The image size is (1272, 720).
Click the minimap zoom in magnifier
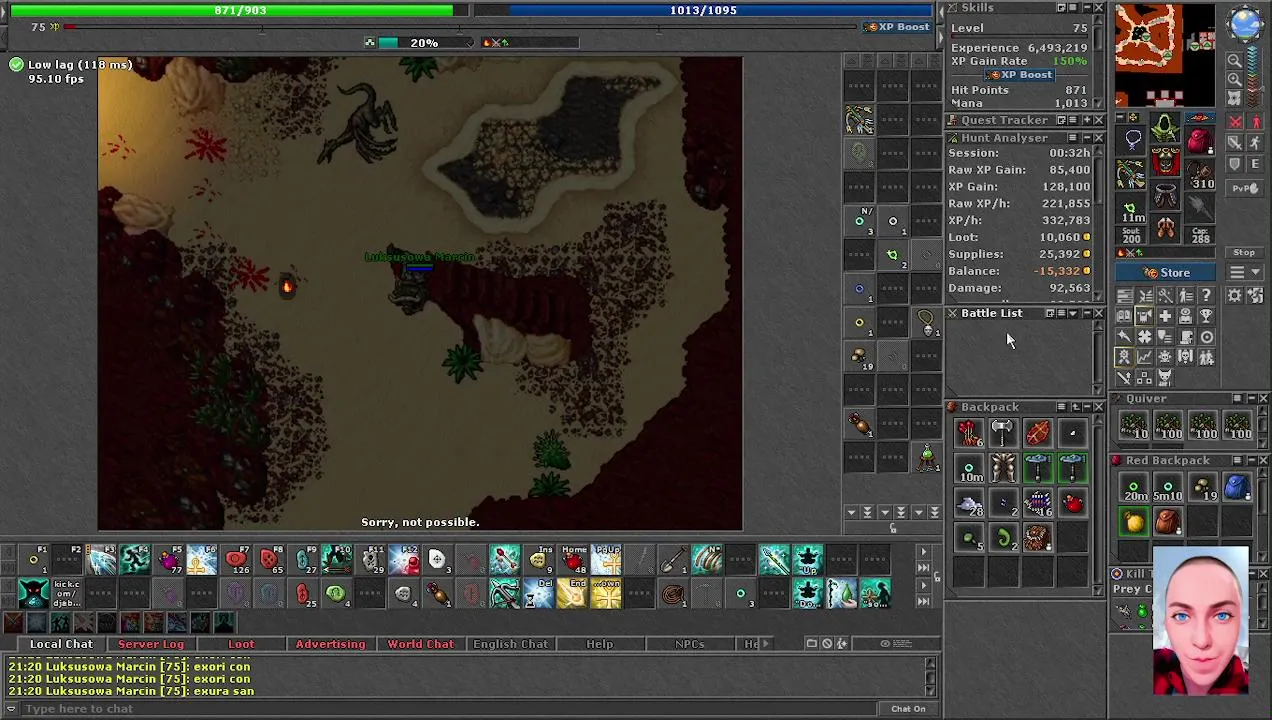(x=1234, y=79)
